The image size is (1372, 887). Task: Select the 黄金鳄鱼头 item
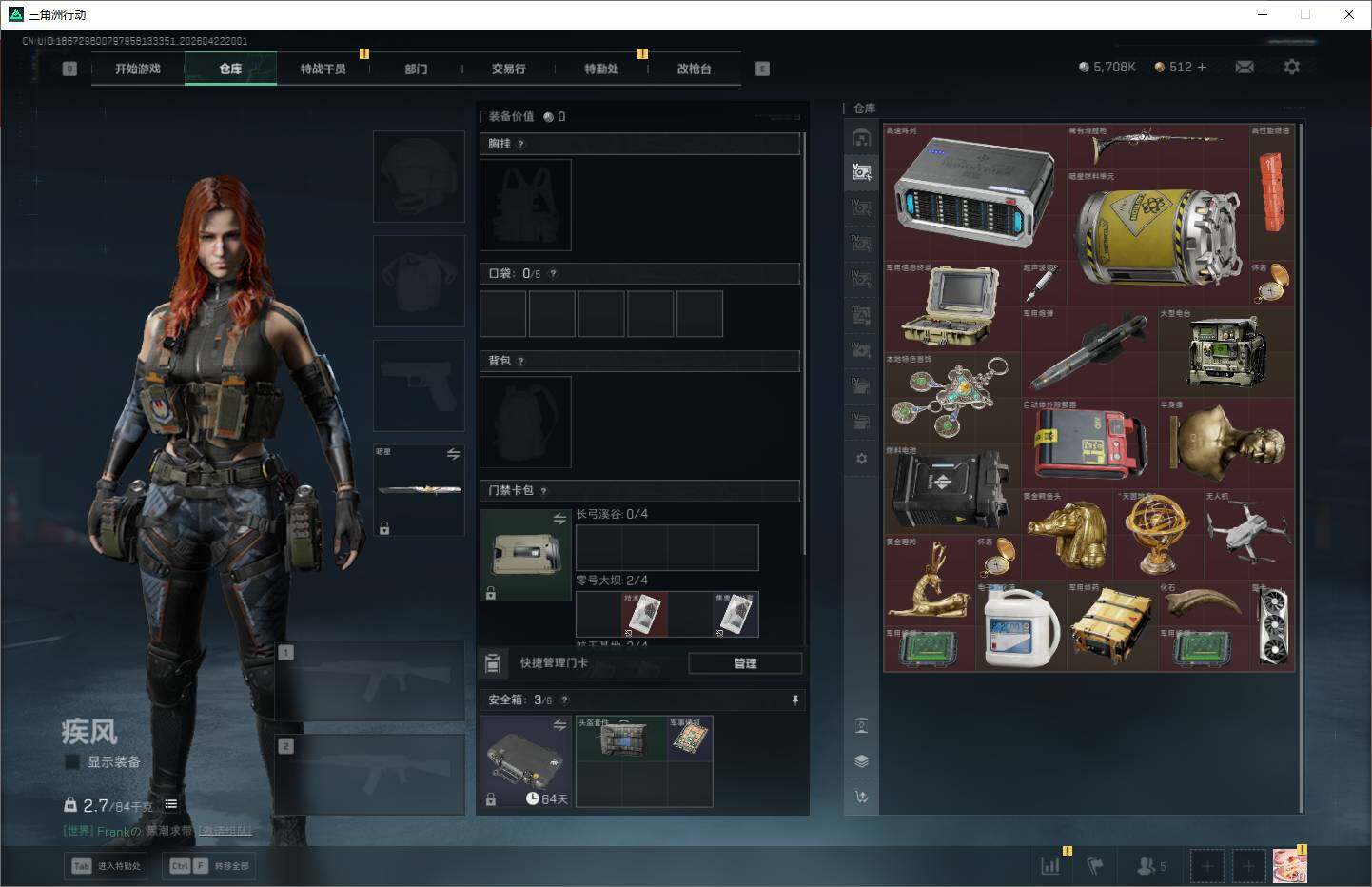coord(1066,535)
